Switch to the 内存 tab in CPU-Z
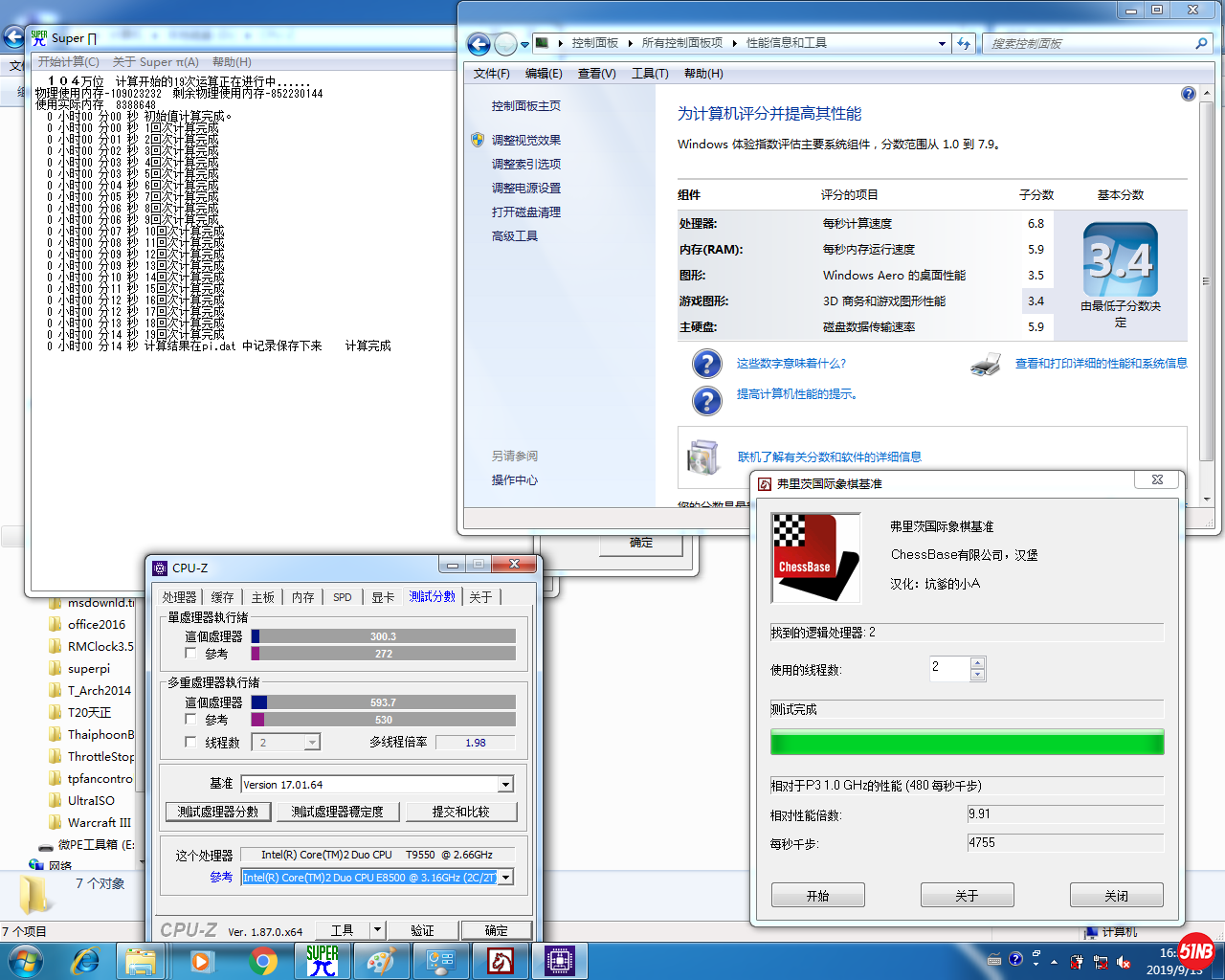 coord(303,597)
